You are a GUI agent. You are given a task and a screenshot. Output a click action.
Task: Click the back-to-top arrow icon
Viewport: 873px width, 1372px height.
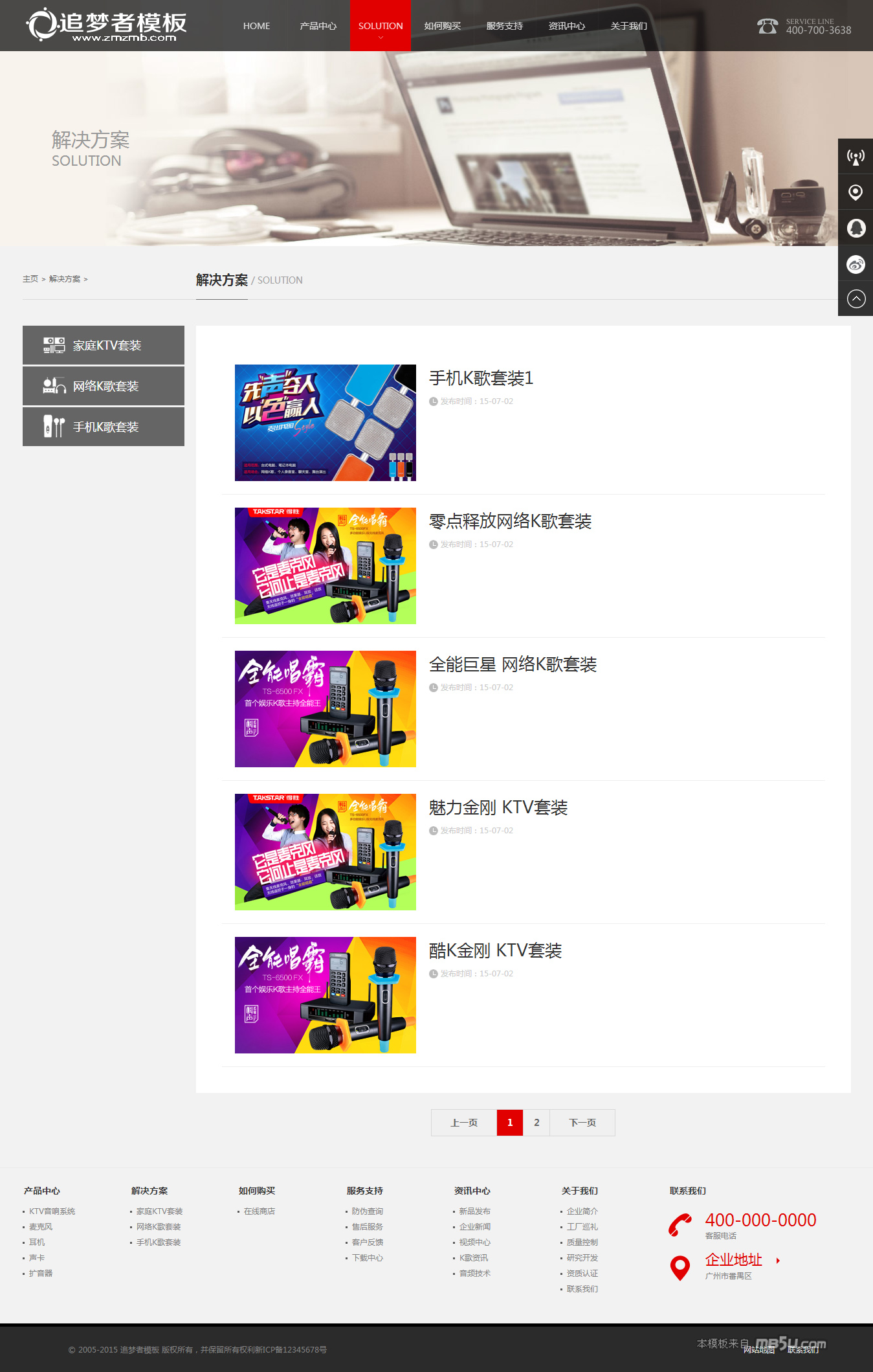tap(856, 298)
